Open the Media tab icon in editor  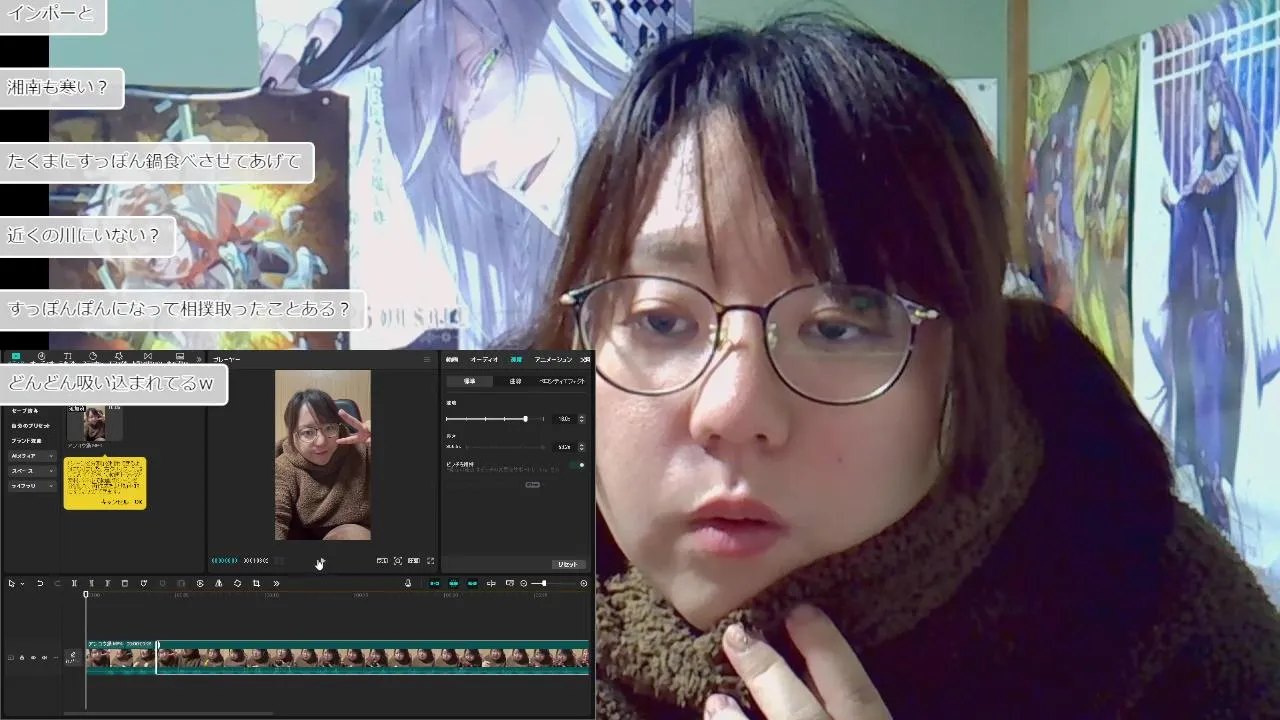pyautogui.click(x=16, y=356)
